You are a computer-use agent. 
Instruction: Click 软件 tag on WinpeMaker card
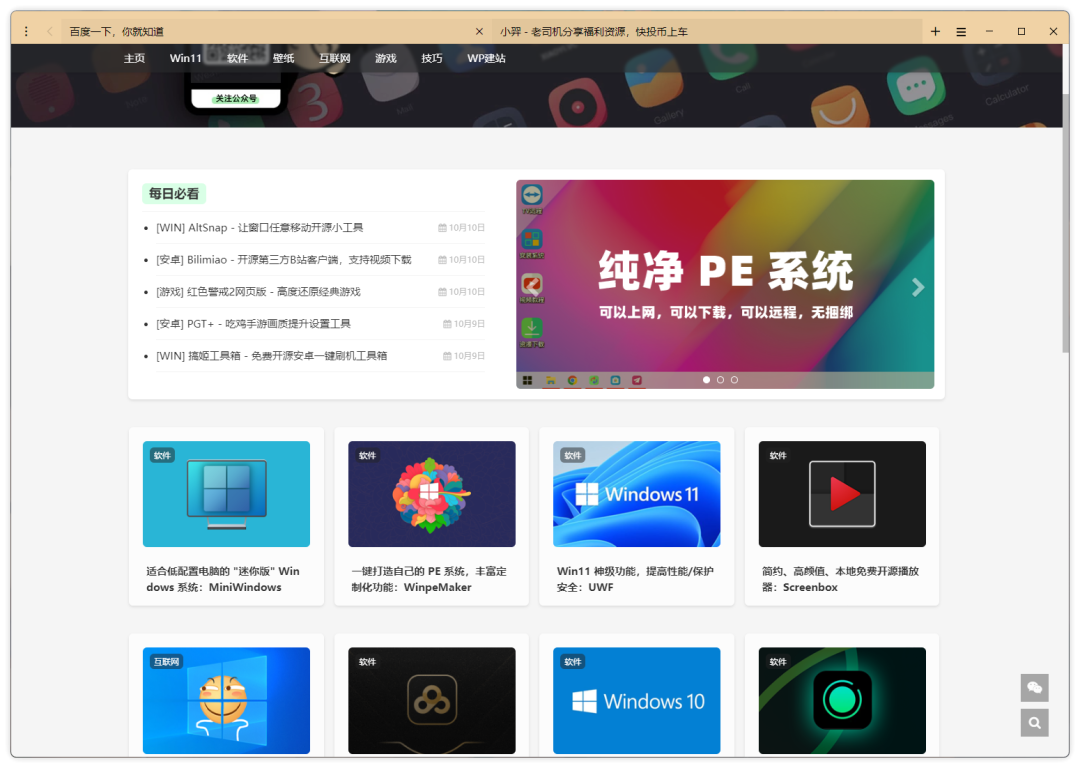coord(368,455)
